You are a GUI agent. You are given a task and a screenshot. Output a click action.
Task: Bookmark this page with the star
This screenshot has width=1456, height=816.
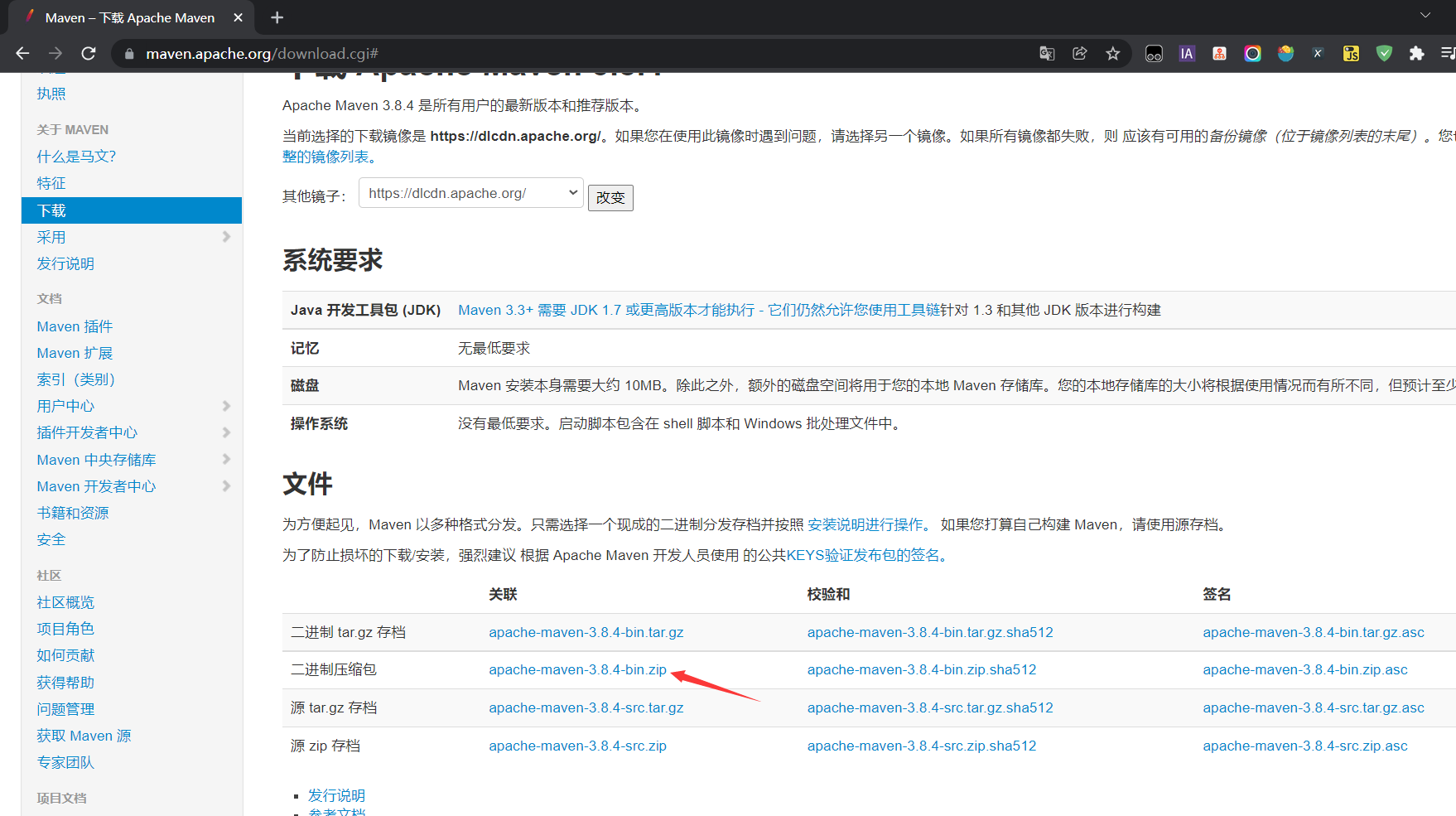[x=1113, y=54]
